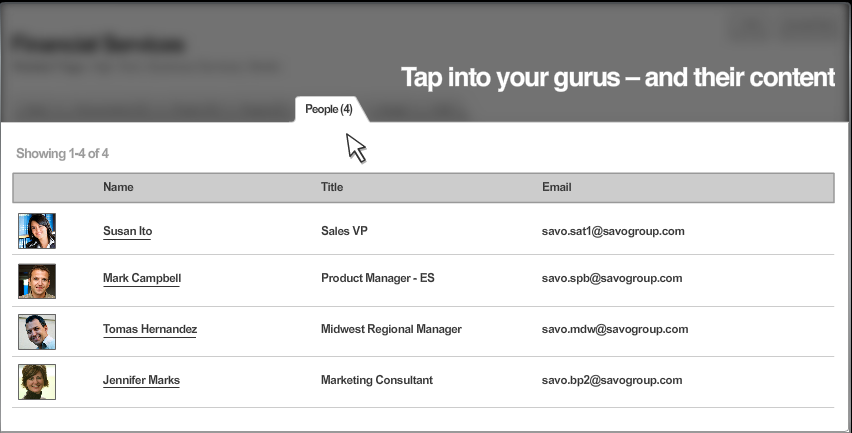Image resolution: width=852 pixels, height=433 pixels.
Task: Open the Tomas Hernandez name link
Action: click(150, 330)
